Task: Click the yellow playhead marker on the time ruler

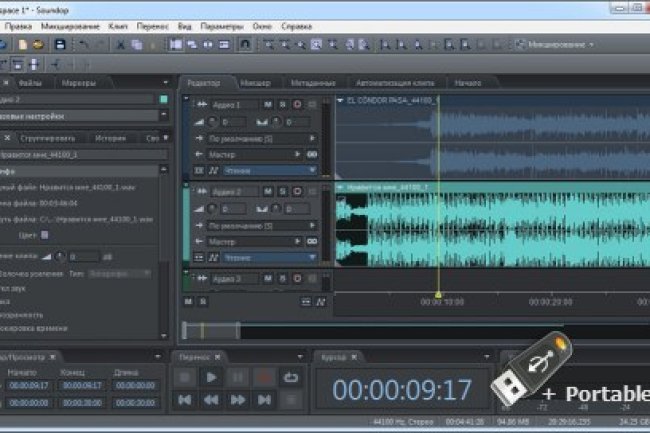Action: click(x=438, y=295)
